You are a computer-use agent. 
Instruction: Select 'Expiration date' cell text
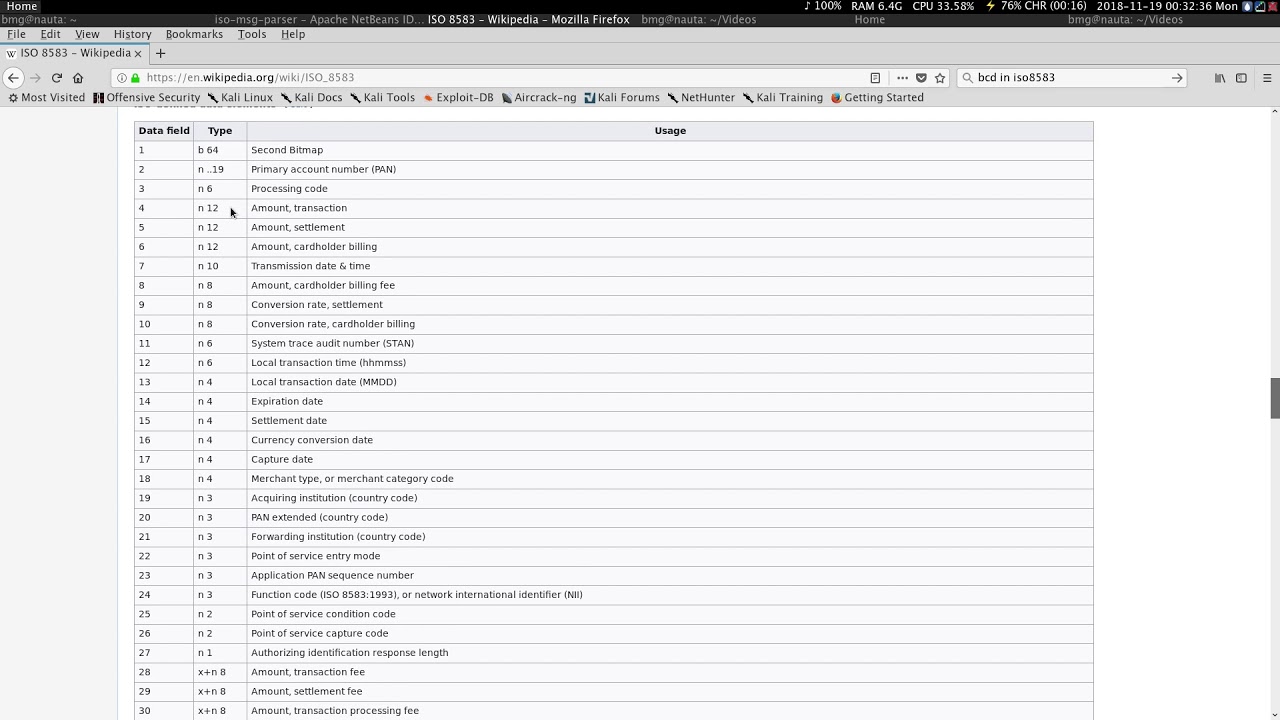(287, 401)
